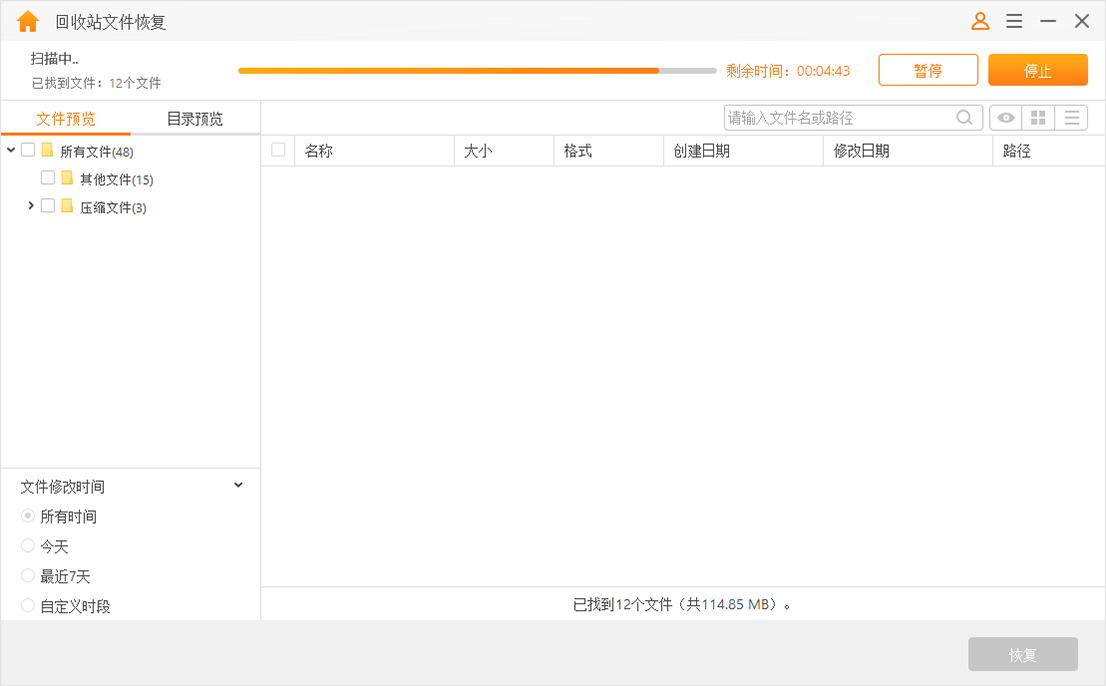
Task: Click the 压缩文件 folder icon
Action: (x=67, y=206)
